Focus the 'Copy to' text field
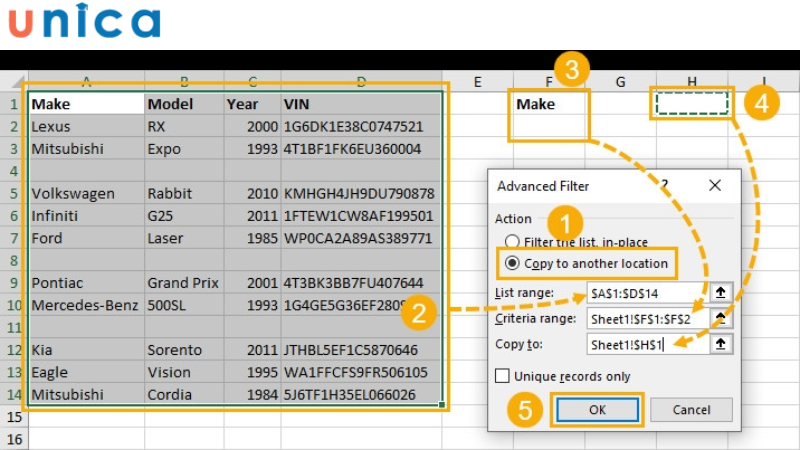The width and height of the screenshot is (800, 450). (x=645, y=343)
